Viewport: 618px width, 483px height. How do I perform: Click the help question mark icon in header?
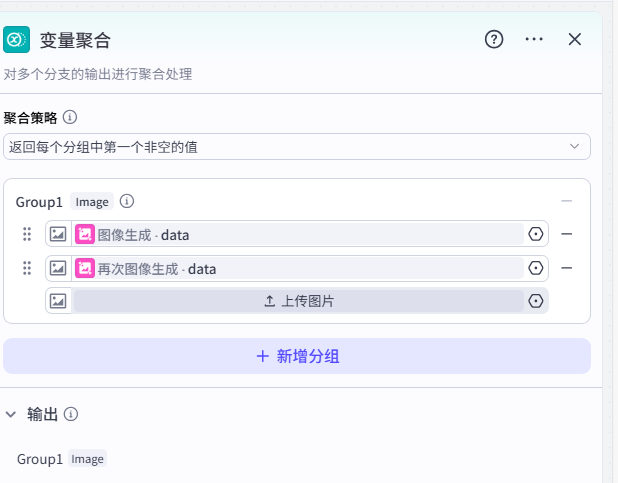(494, 40)
